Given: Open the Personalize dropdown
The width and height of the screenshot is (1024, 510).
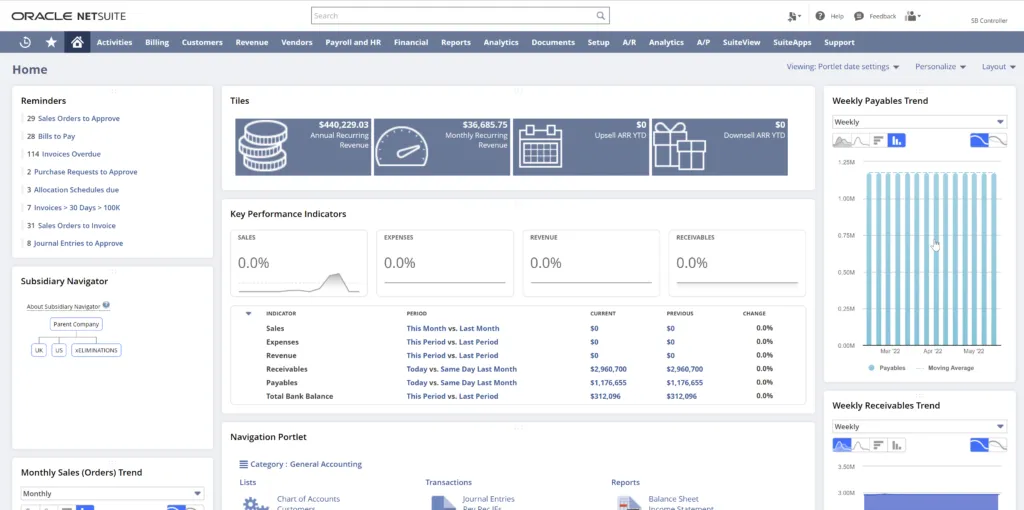Looking at the screenshot, I should 940,67.
